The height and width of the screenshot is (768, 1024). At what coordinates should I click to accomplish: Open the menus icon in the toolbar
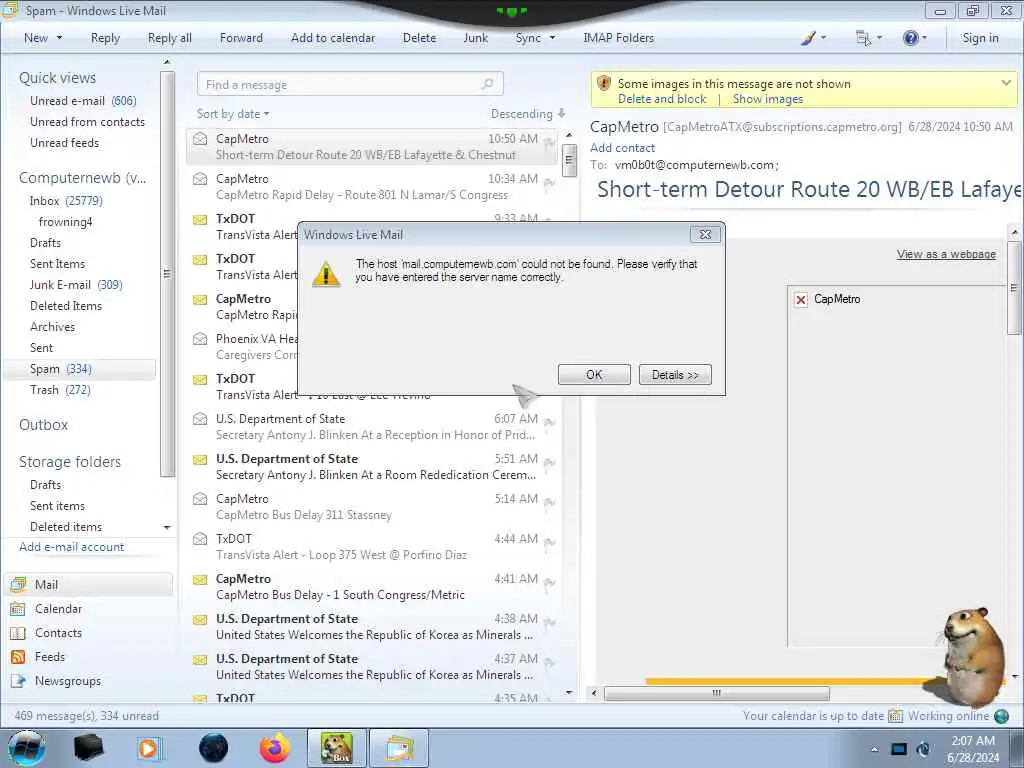(x=869, y=38)
